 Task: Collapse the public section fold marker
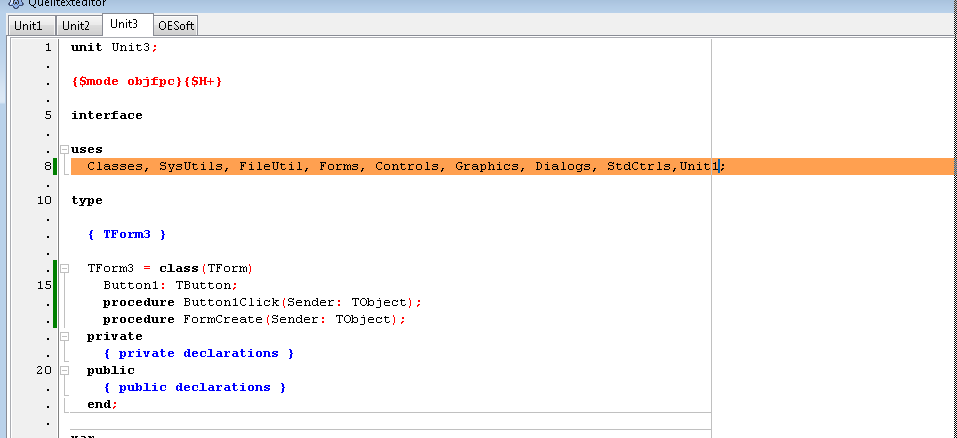[x=64, y=370]
